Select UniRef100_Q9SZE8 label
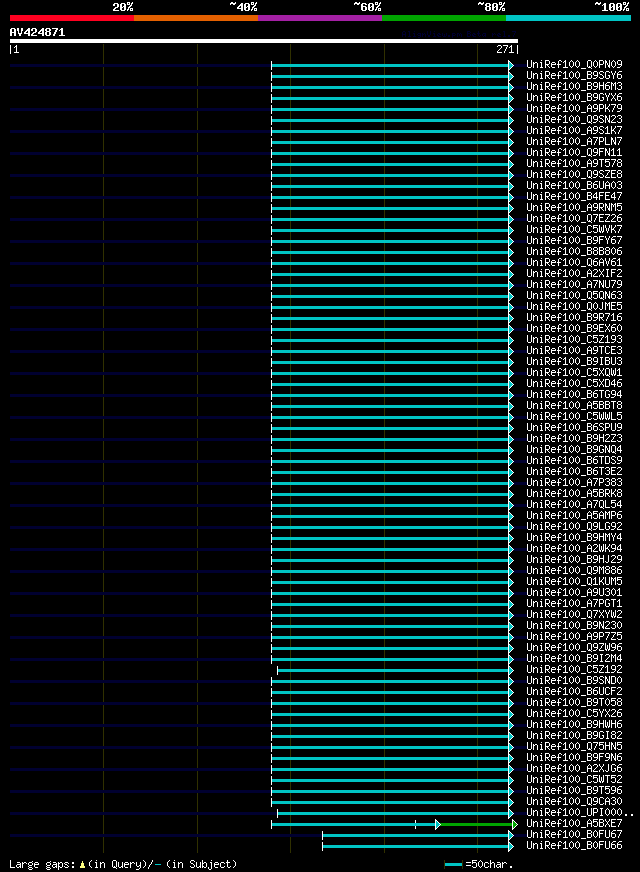Viewport: 640px width, 872px height. tap(574, 175)
